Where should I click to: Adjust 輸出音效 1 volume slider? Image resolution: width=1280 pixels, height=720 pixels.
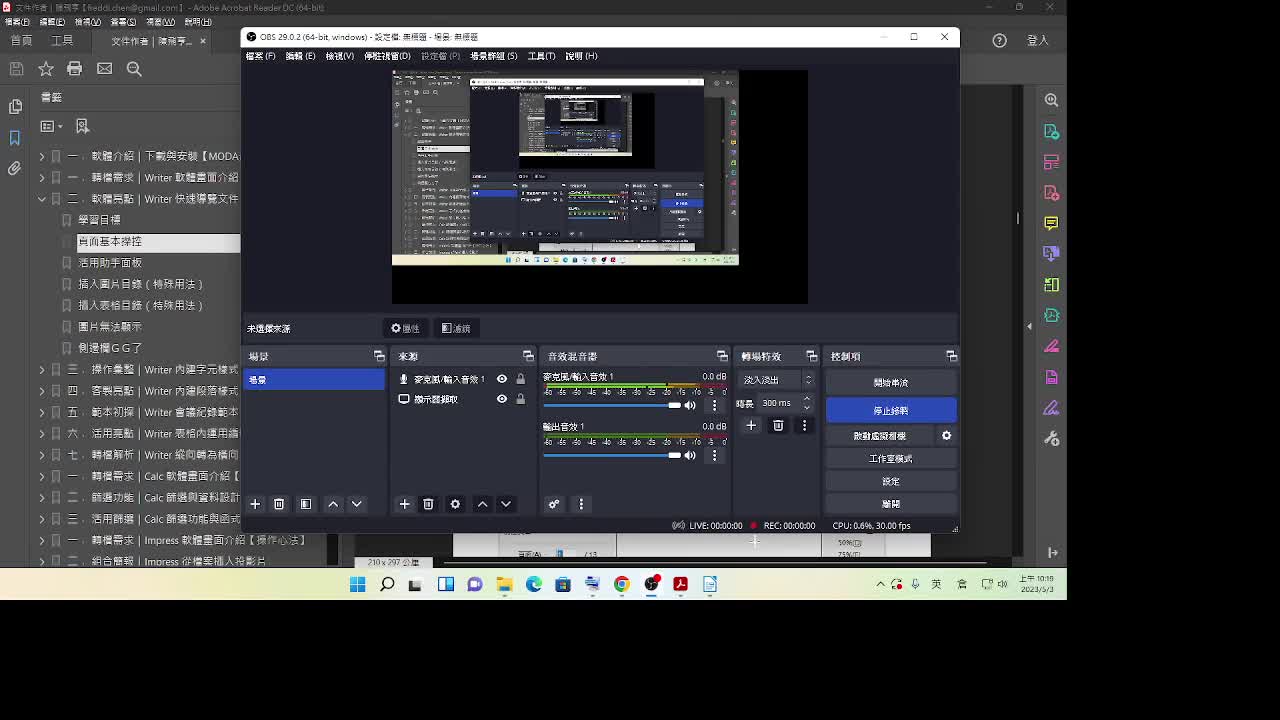(x=612, y=455)
